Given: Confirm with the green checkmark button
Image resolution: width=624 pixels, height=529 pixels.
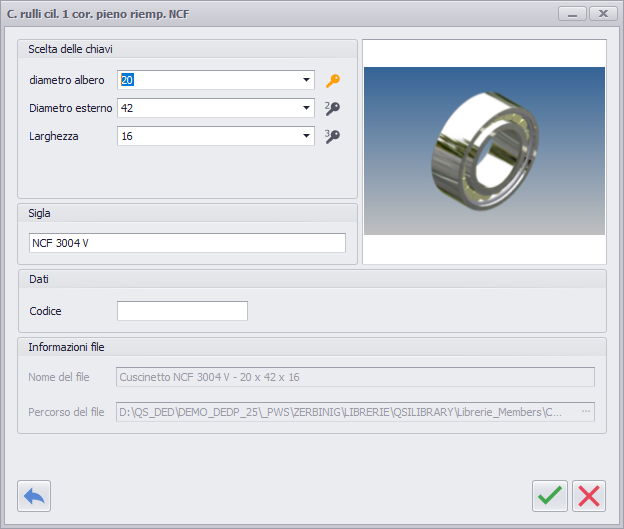Looking at the screenshot, I should [x=550, y=496].
